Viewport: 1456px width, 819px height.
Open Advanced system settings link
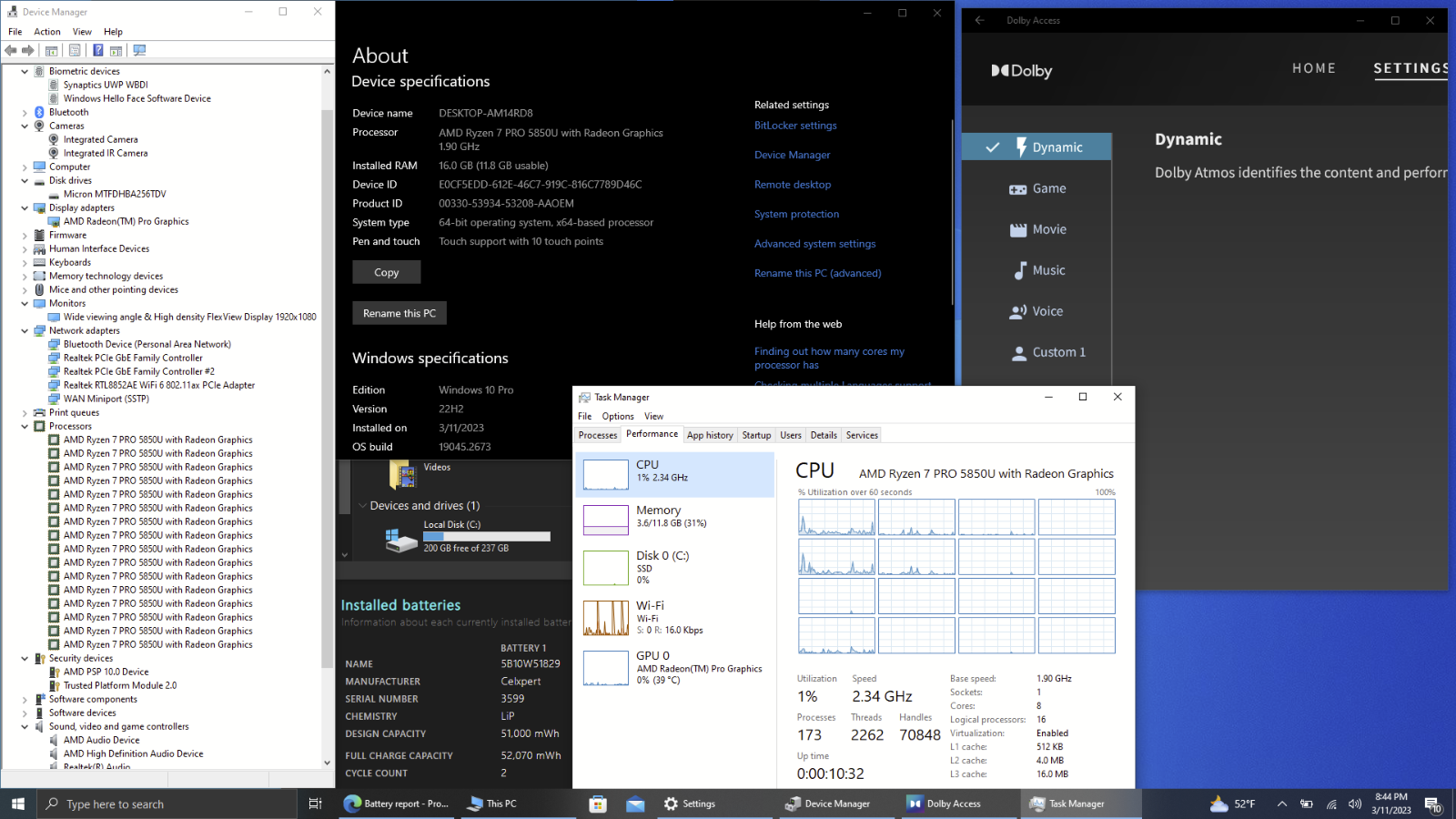(x=815, y=244)
